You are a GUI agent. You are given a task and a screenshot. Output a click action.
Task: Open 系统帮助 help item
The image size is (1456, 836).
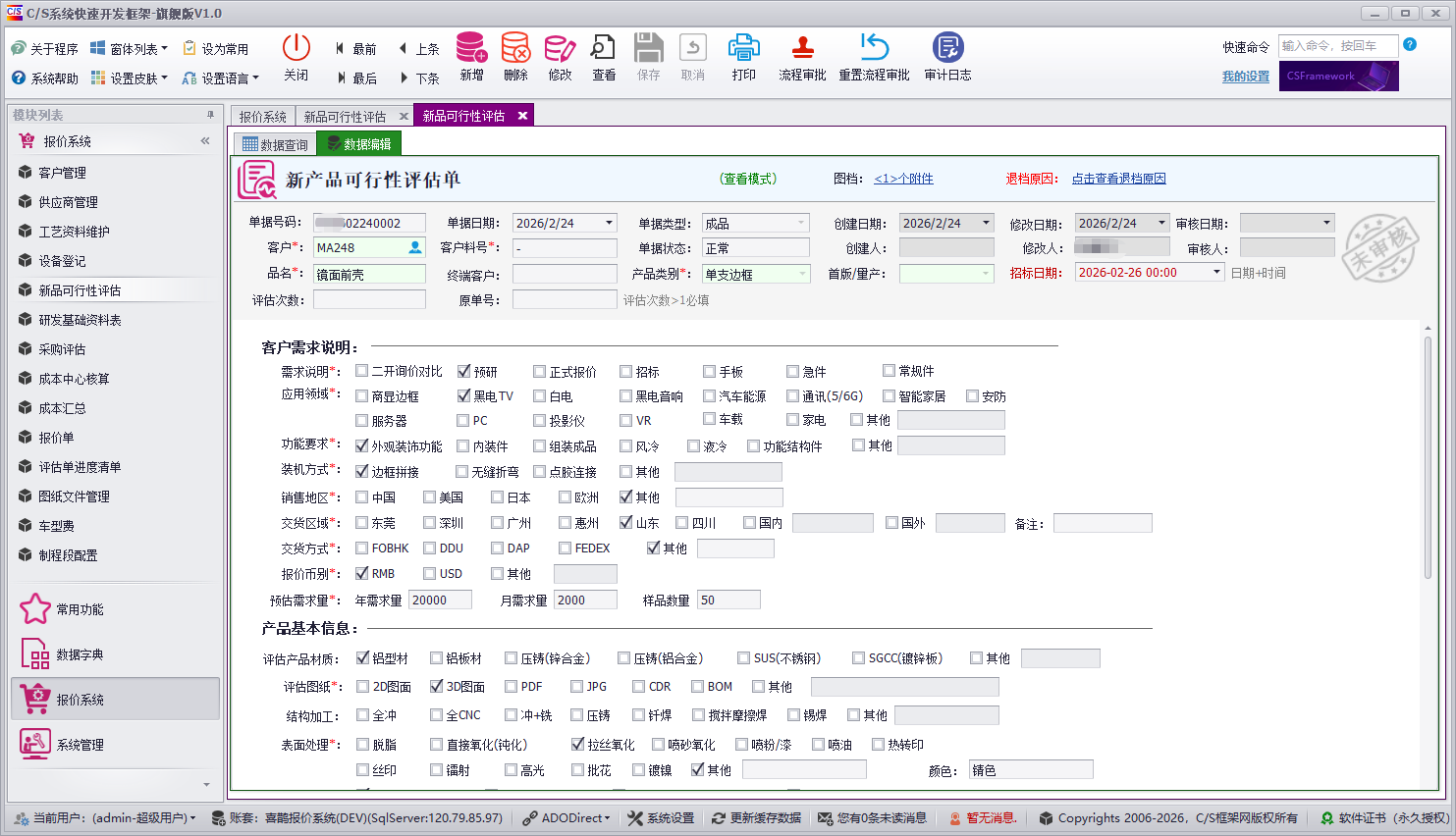[x=44, y=78]
